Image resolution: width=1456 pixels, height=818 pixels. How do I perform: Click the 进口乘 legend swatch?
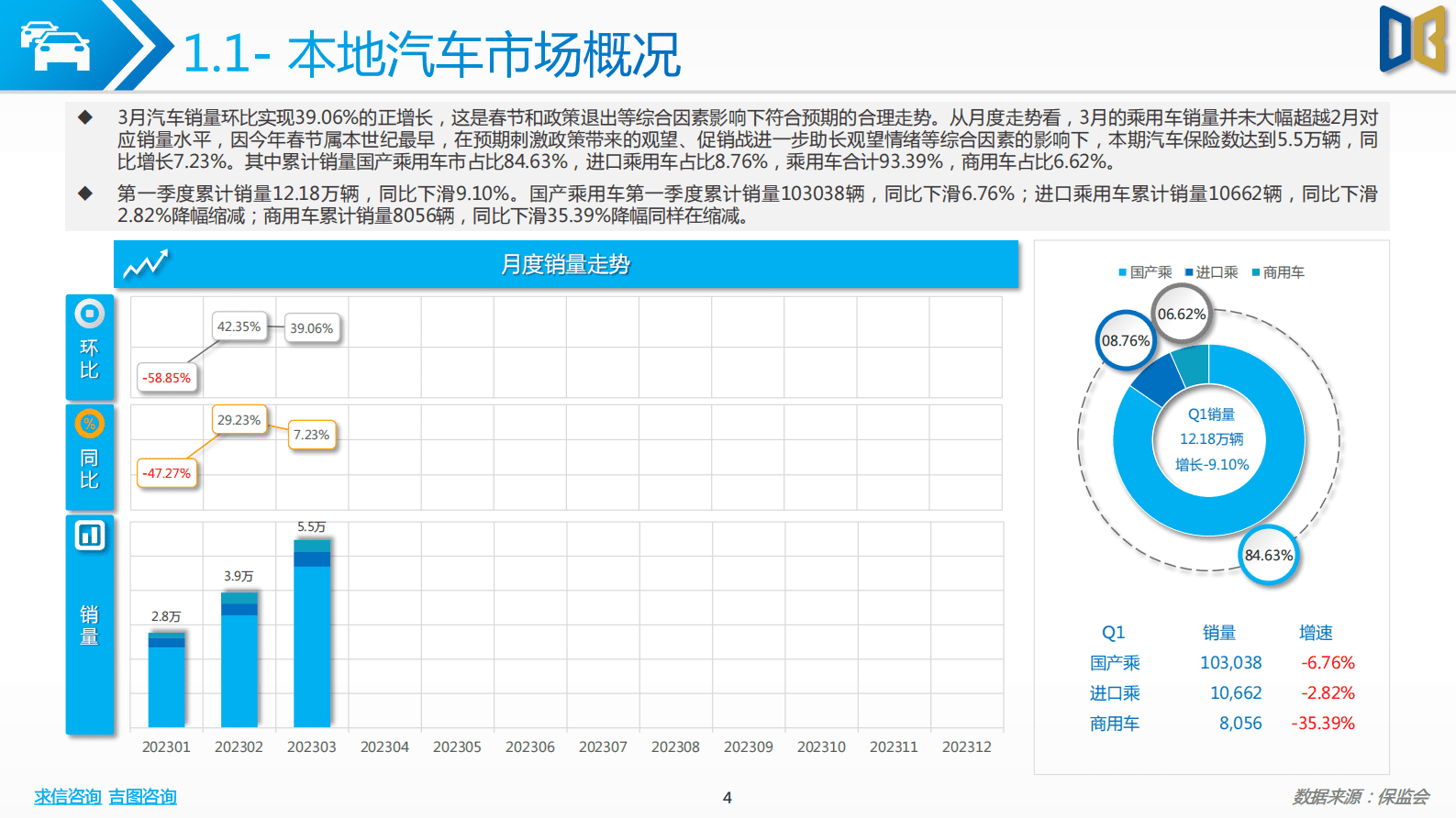(x=1189, y=272)
